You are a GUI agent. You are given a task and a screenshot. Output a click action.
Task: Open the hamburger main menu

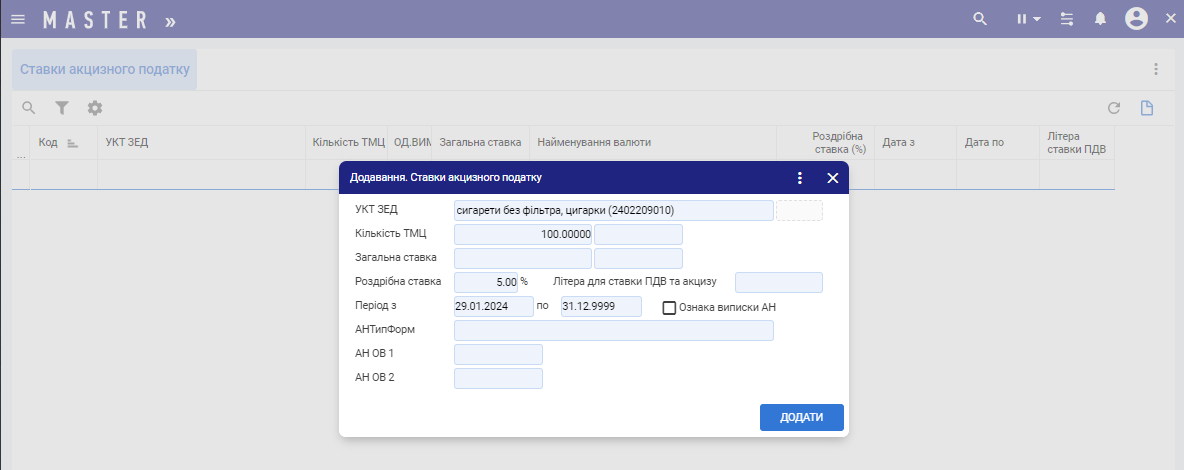point(18,19)
